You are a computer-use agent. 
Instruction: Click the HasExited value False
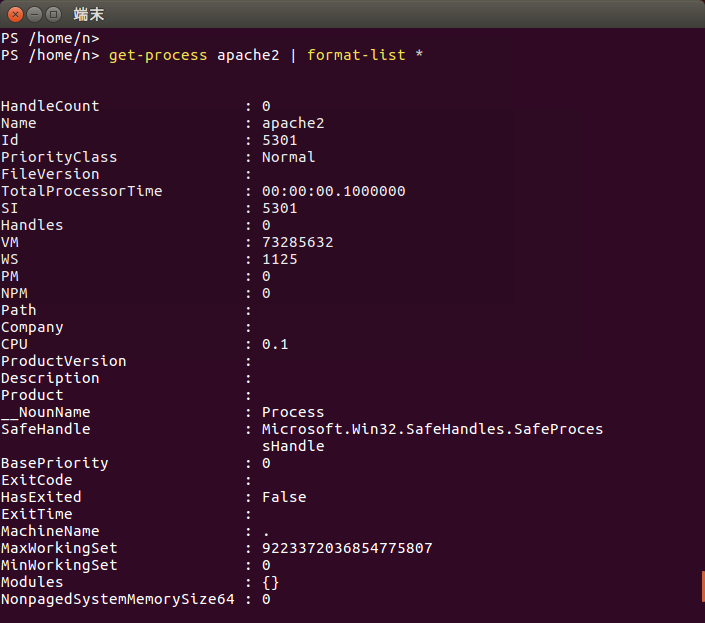tap(284, 497)
